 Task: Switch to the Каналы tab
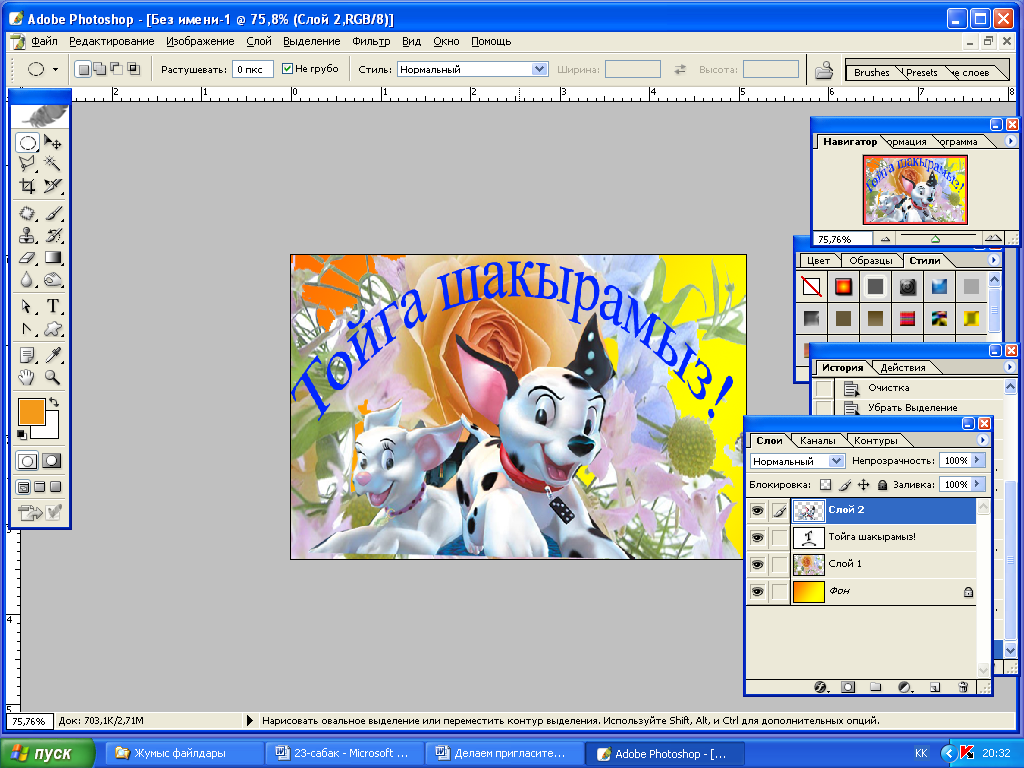(818, 441)
